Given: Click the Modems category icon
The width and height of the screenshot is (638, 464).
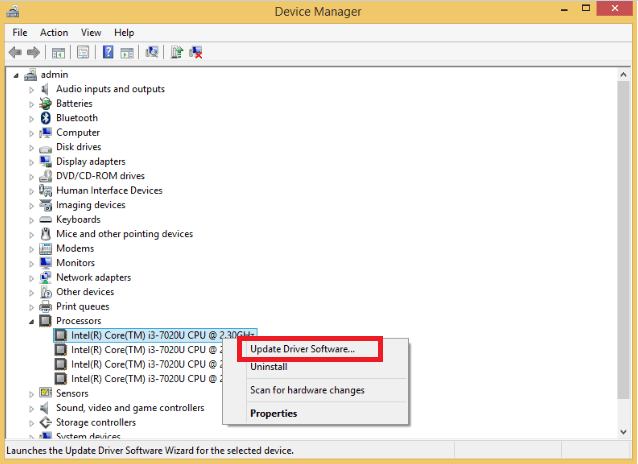Looking at the screenshot, I should [46, 248].
